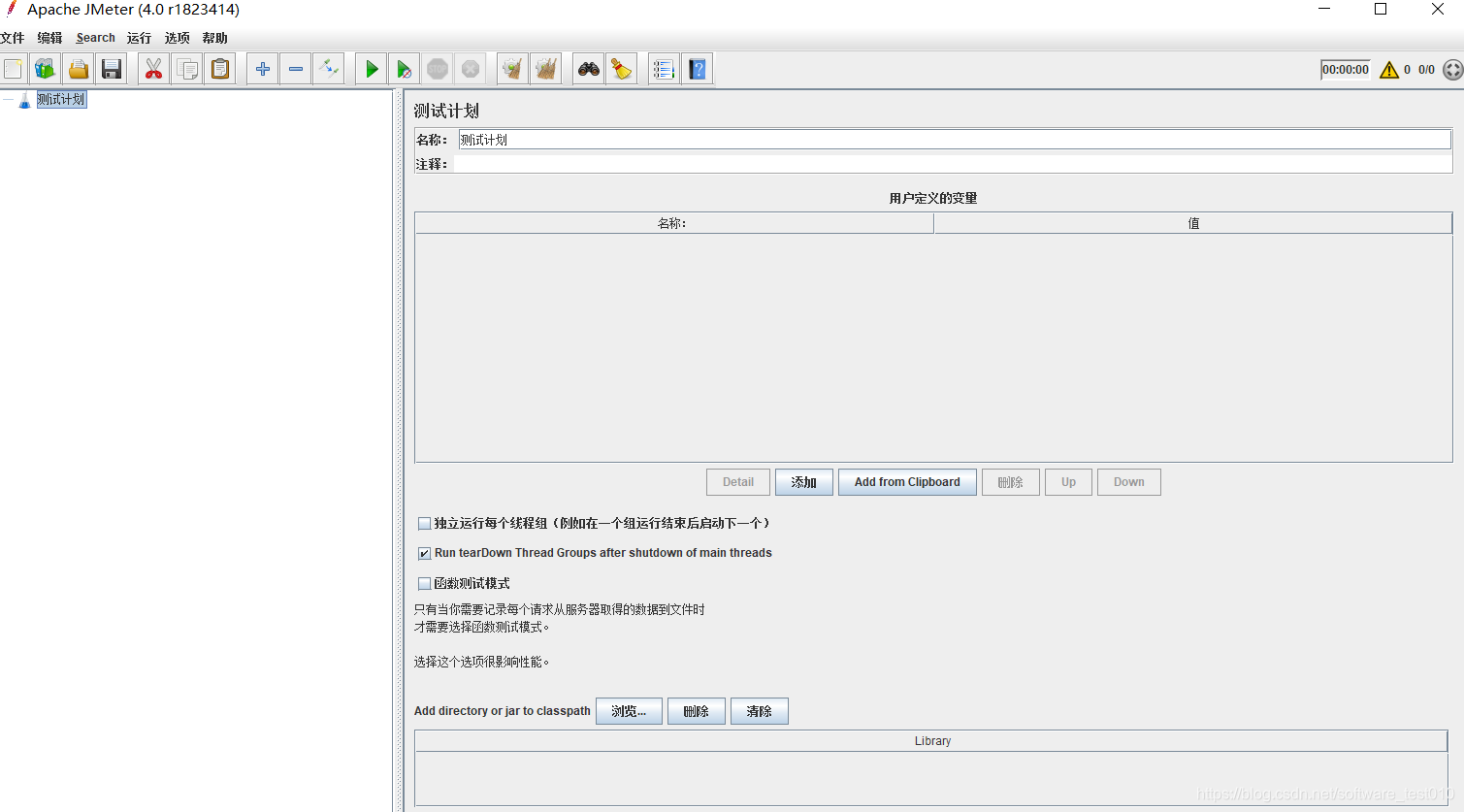
Task: Click the Detail button
Action: (738, 482)
